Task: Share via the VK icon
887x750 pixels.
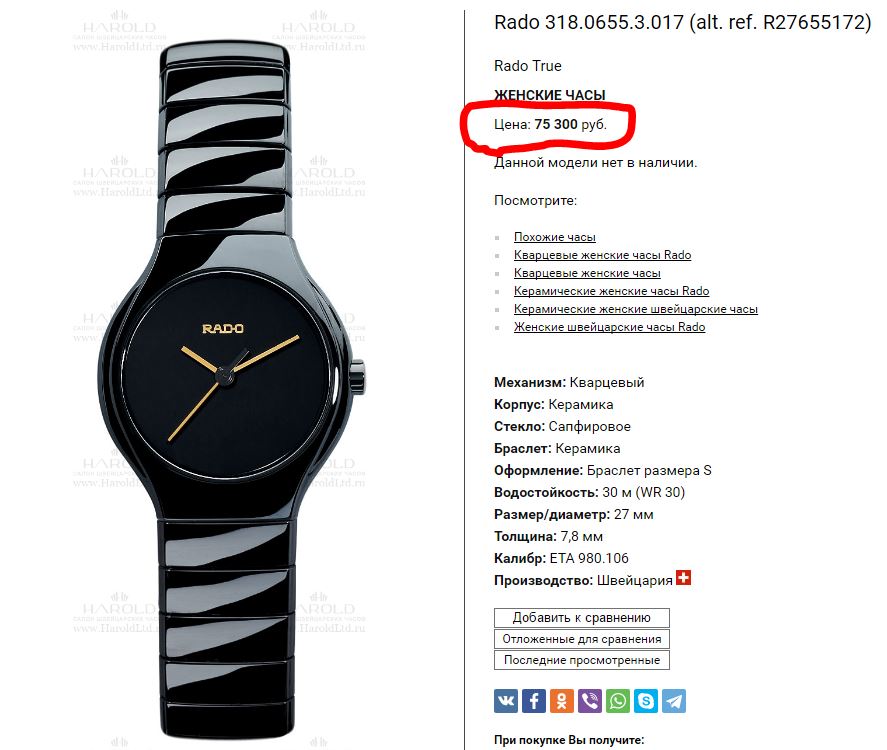Action: [506, 701]
